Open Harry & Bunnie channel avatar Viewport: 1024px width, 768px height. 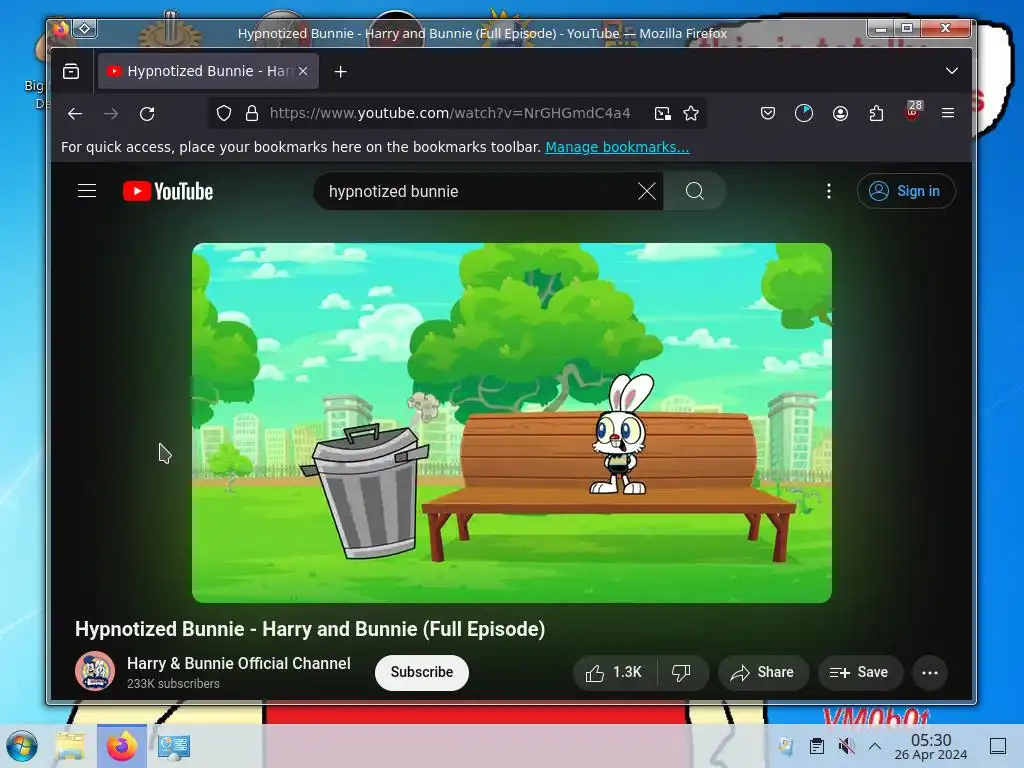pos(95,671)
